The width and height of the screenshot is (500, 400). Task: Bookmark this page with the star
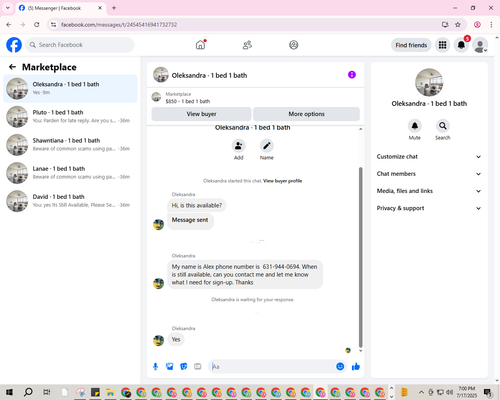[x=458, y=24]
